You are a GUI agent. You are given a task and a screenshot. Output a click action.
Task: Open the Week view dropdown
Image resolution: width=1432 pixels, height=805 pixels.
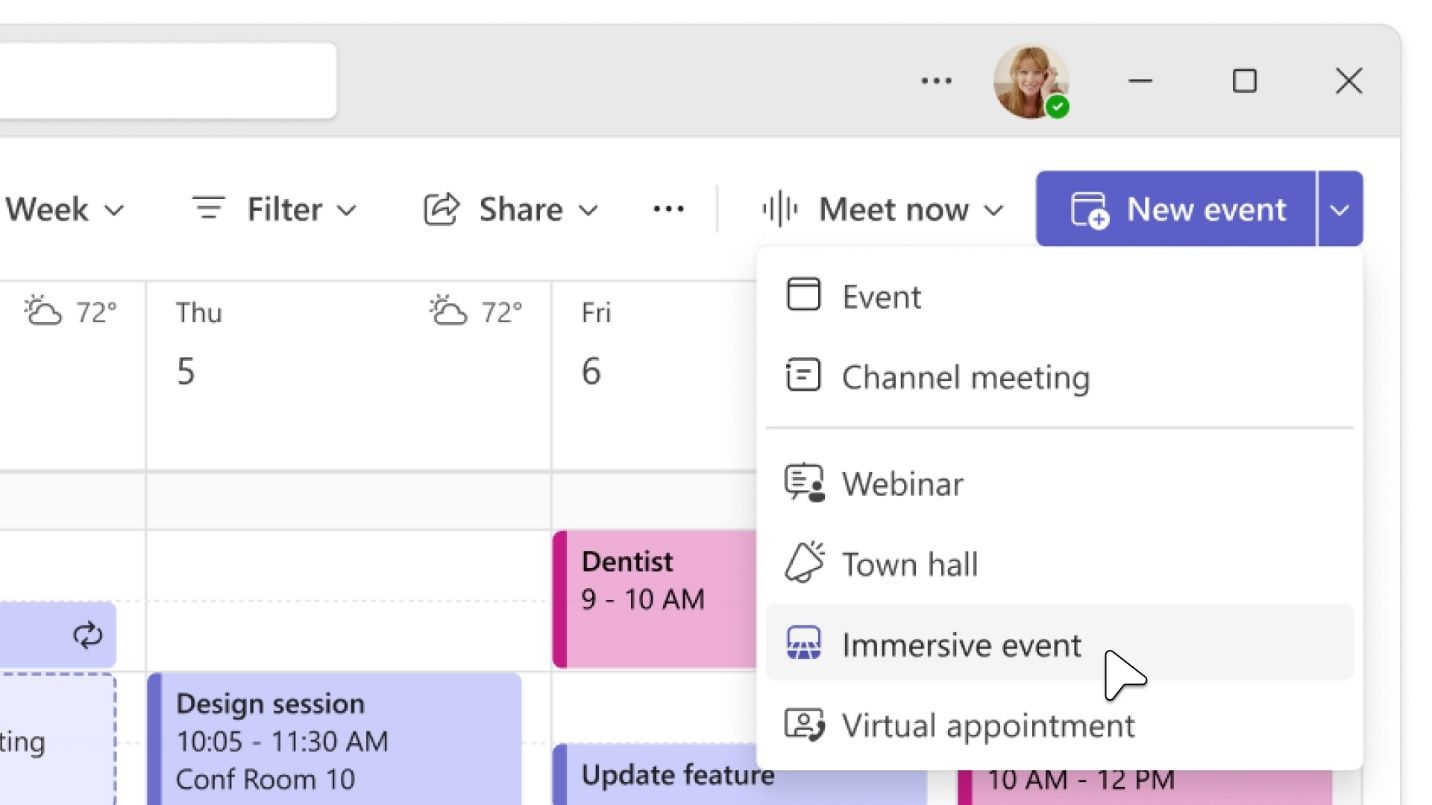[x=113, y=210]
